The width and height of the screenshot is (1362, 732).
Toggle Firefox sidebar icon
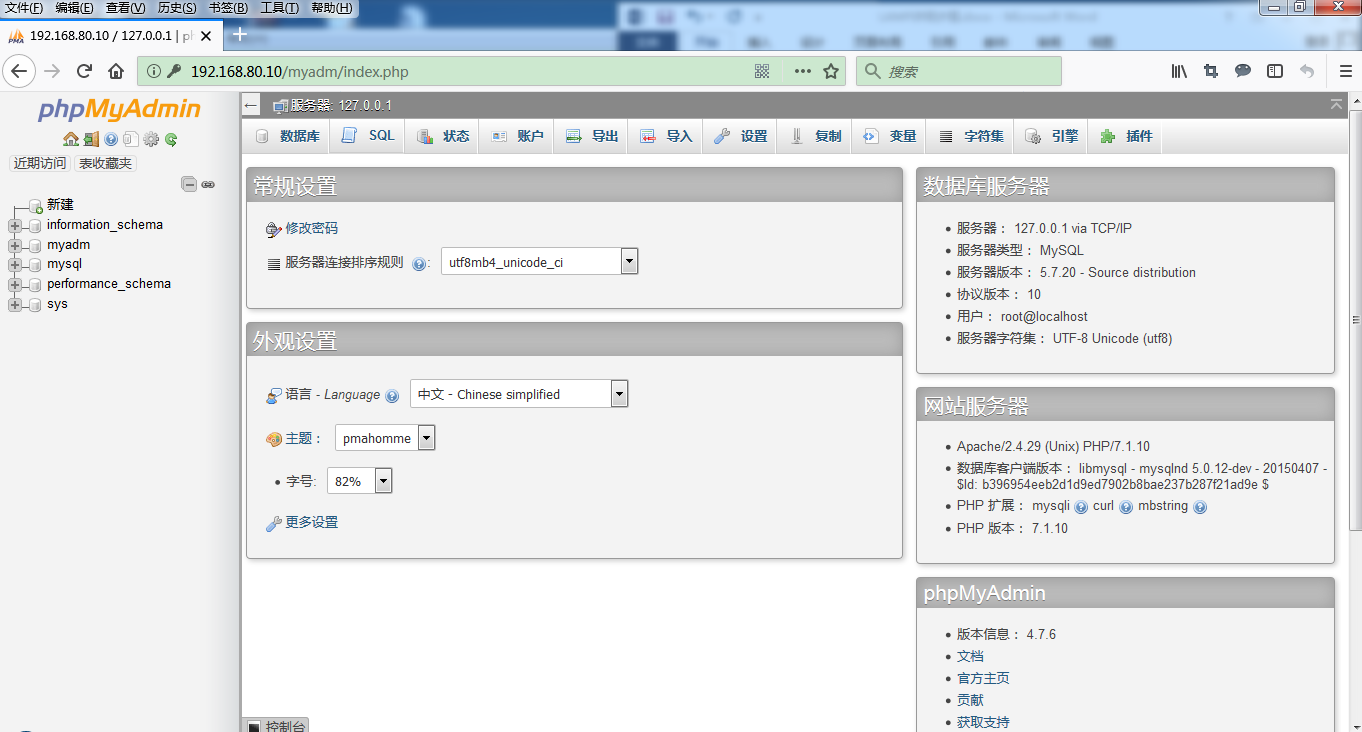point(1275,71)
